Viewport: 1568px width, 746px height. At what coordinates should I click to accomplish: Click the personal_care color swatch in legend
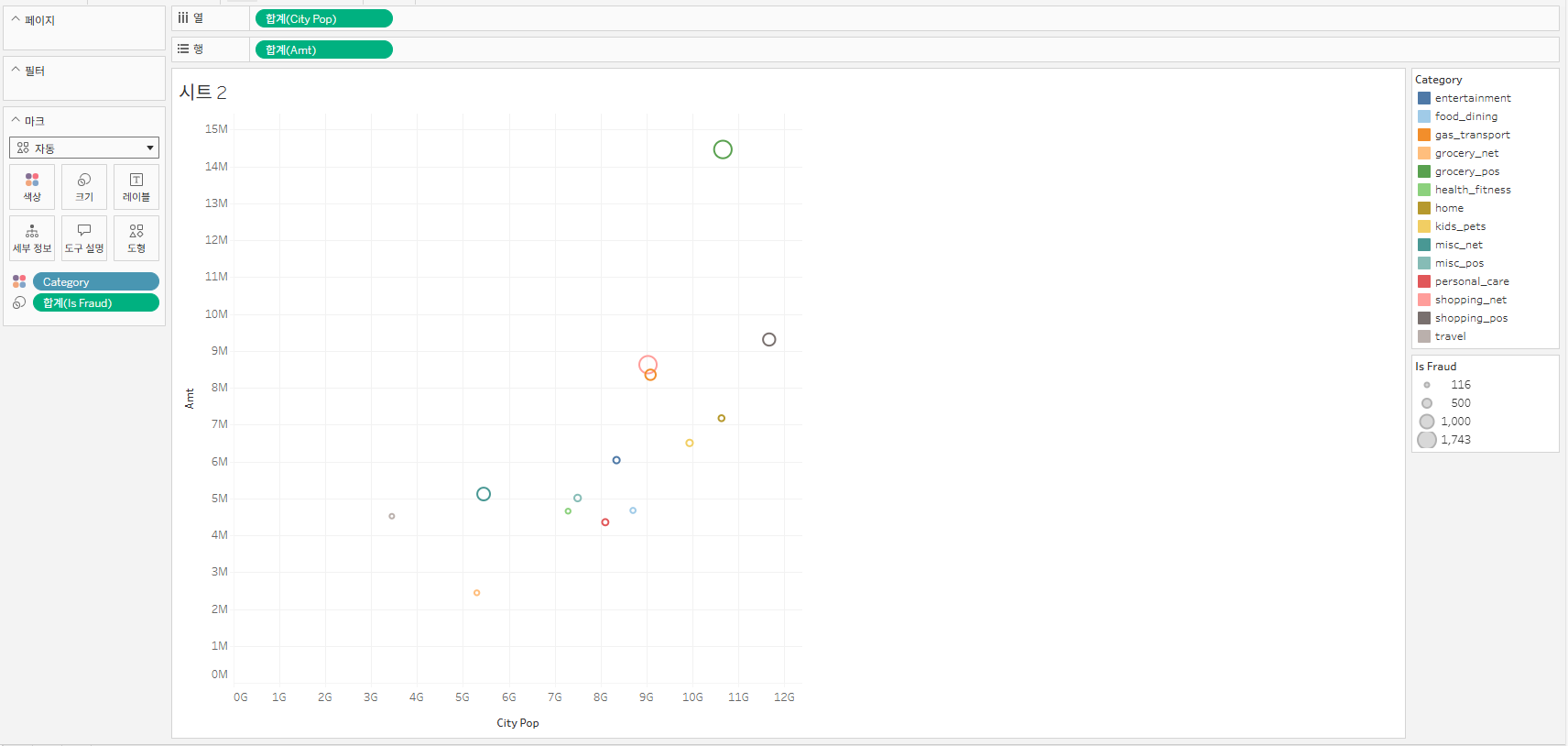(x=1424, y=281)
